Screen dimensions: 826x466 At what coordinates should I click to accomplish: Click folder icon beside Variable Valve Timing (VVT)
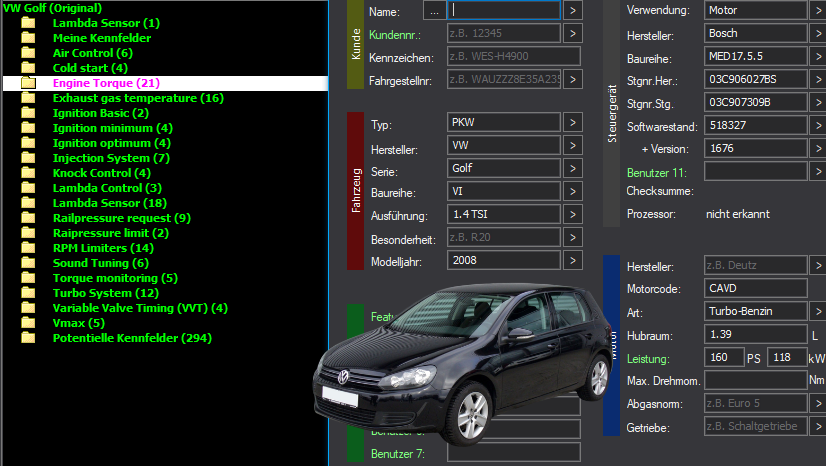(28, 308)
